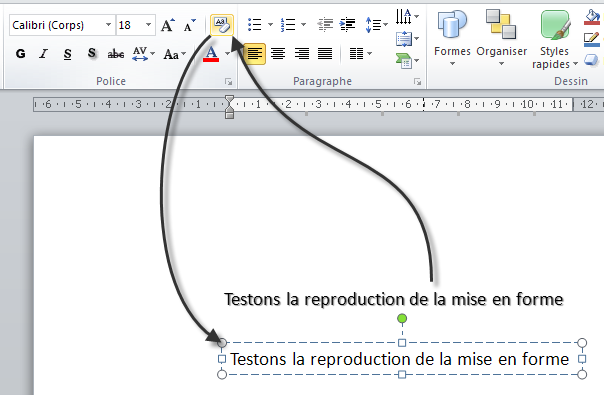Open the text direction menu
This screenshot has height=395, width=604.
[x=407, y=17]
